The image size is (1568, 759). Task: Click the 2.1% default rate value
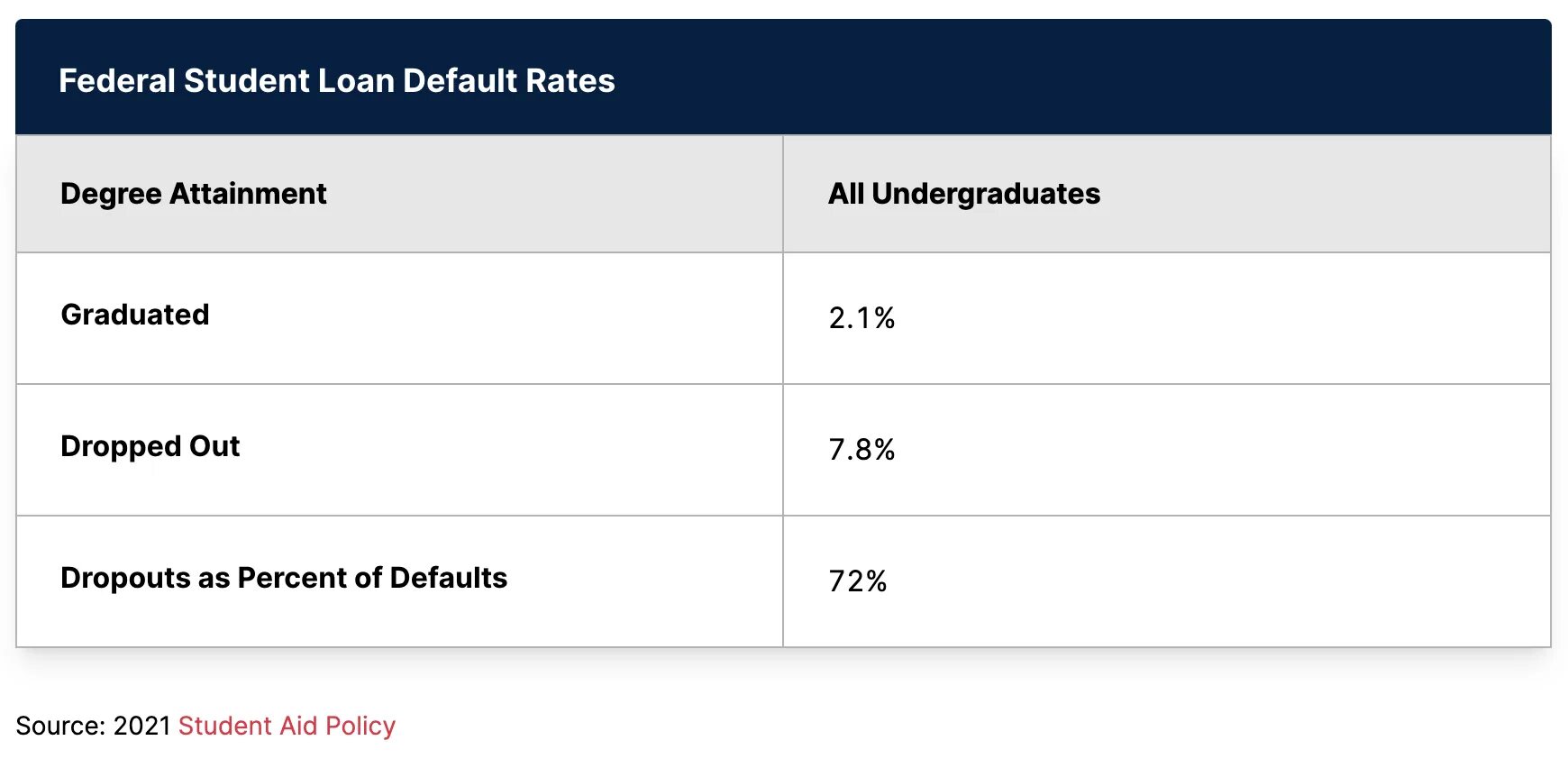[x=861, y=318]
